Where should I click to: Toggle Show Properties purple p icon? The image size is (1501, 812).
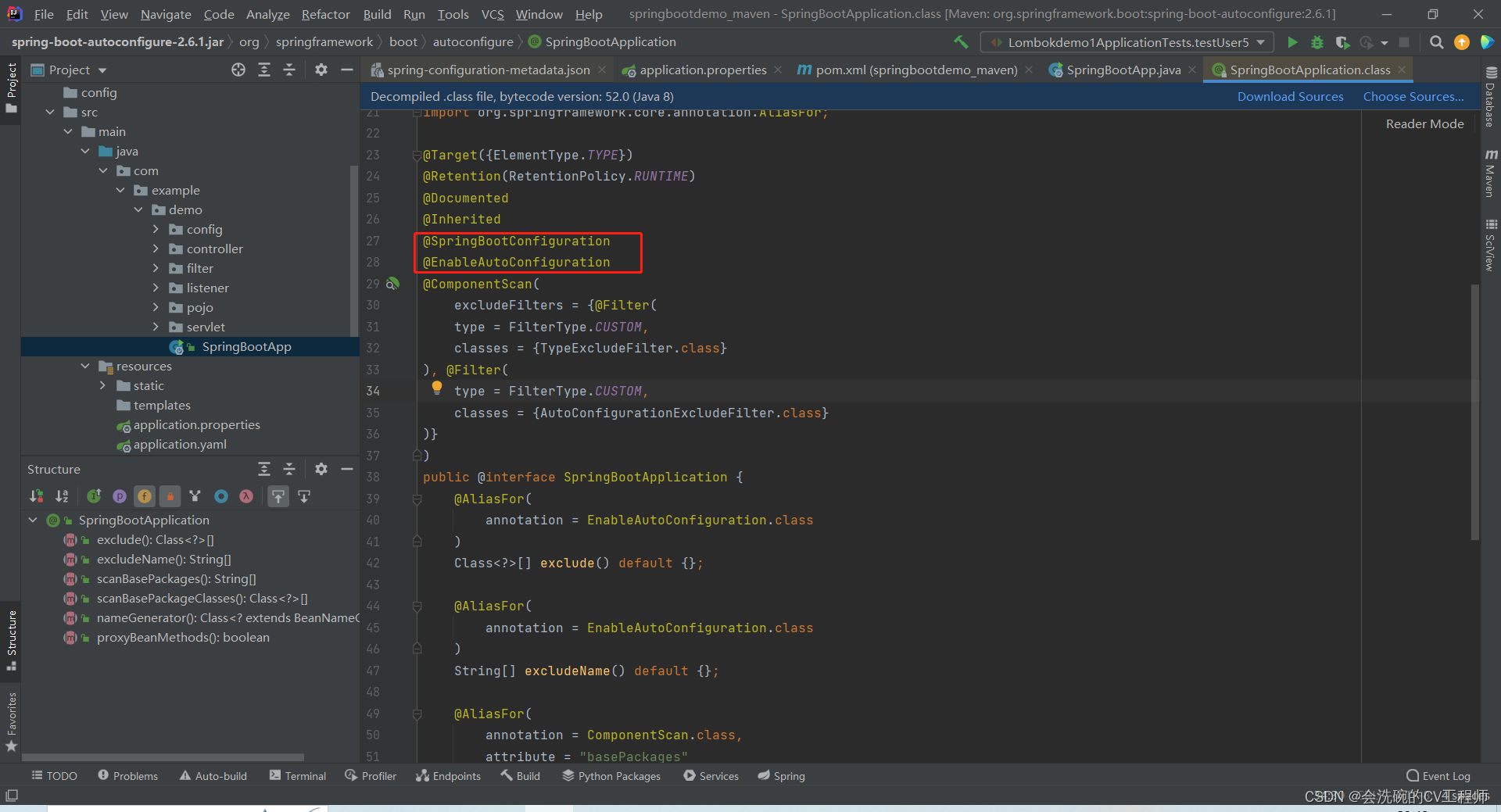[120, 496]
